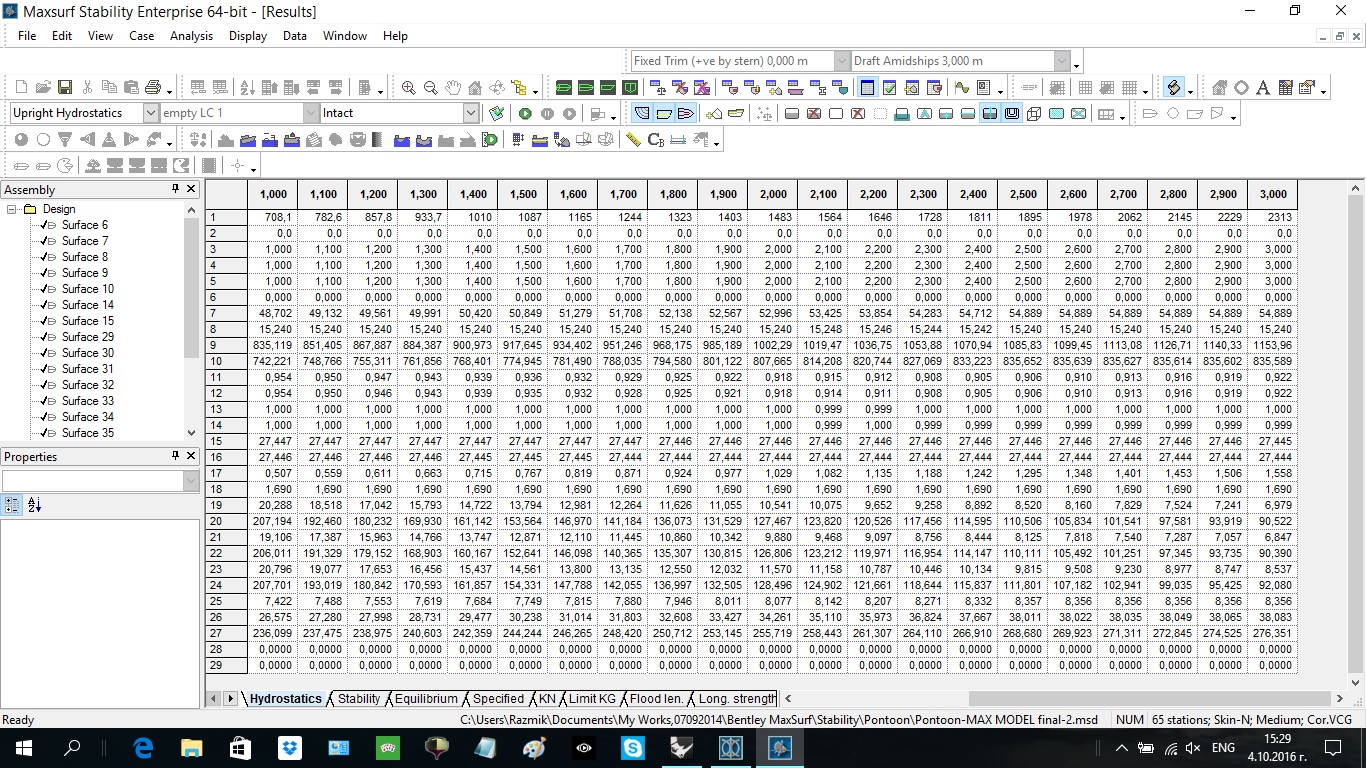Switch to the Equilibrium results tab
The width and height of the screenshot is (1366, 768).
pyautogui.click(x=426, y=699)
